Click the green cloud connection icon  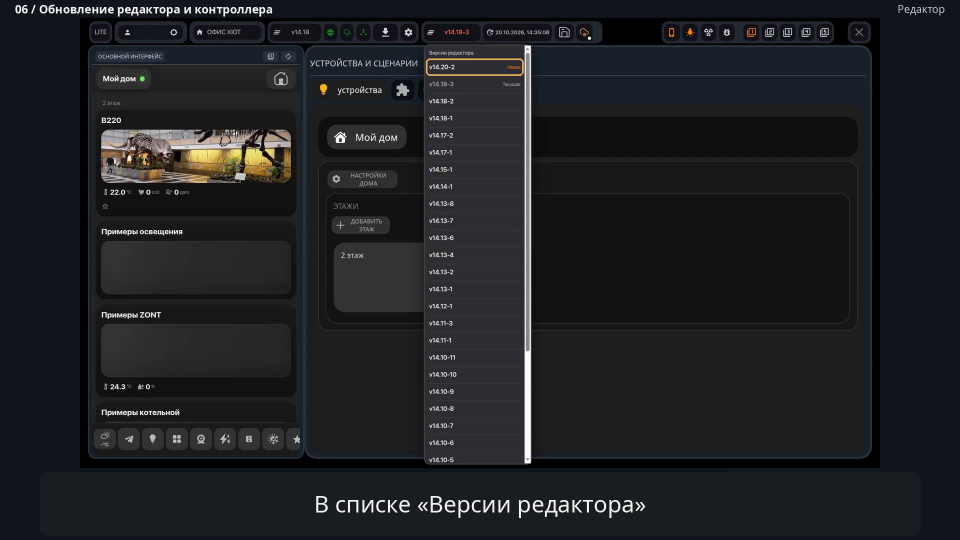pos(347,32)
